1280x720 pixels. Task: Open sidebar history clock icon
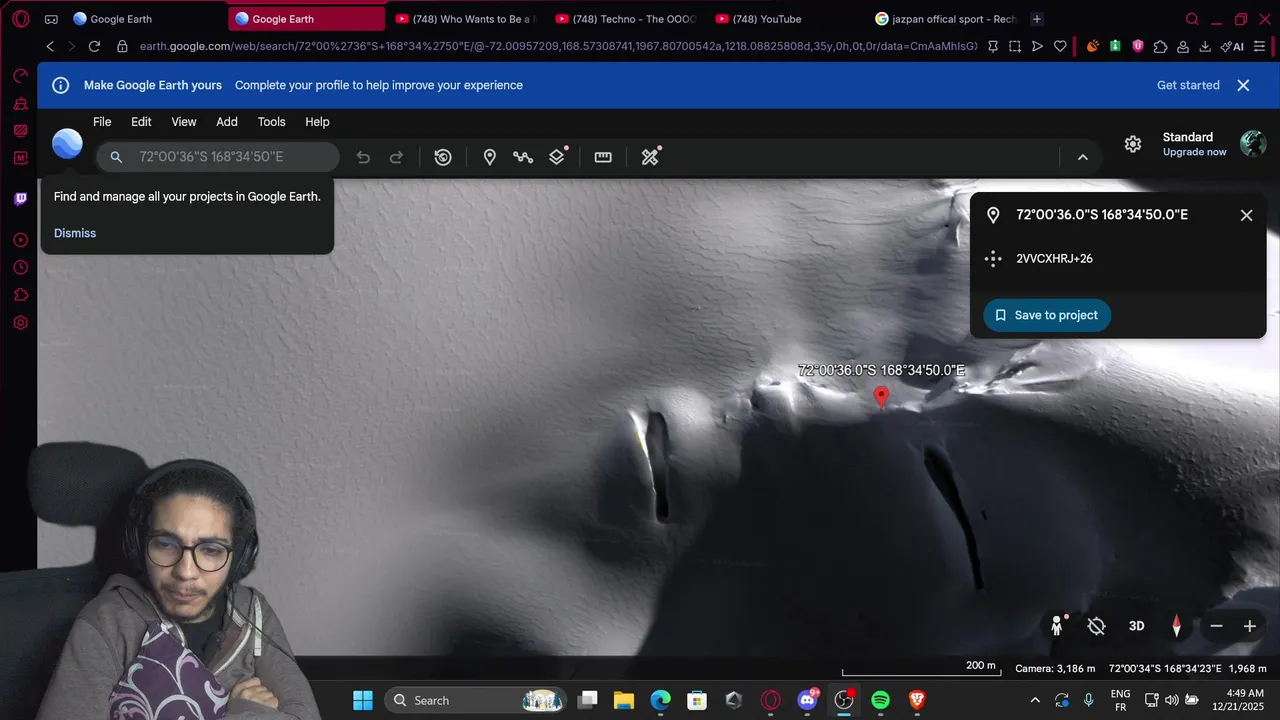pyautogui.click(x=20, y=267)
